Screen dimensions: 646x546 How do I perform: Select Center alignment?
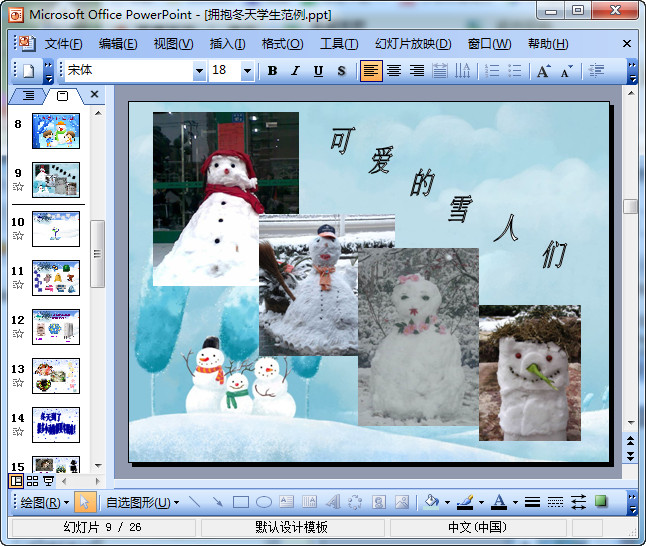[x=394, y=71]
